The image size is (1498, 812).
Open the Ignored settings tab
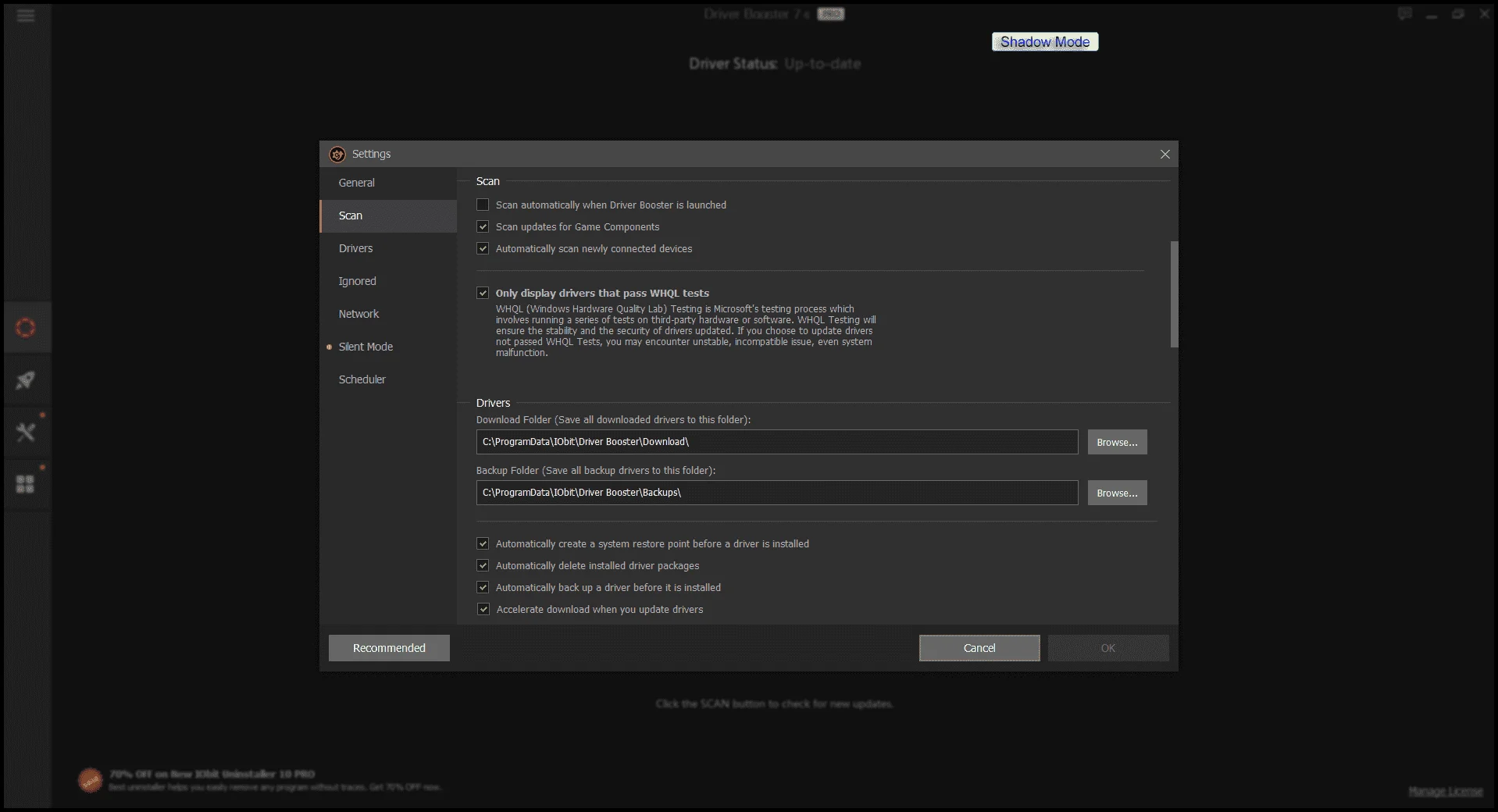click(x=388, y=281)
